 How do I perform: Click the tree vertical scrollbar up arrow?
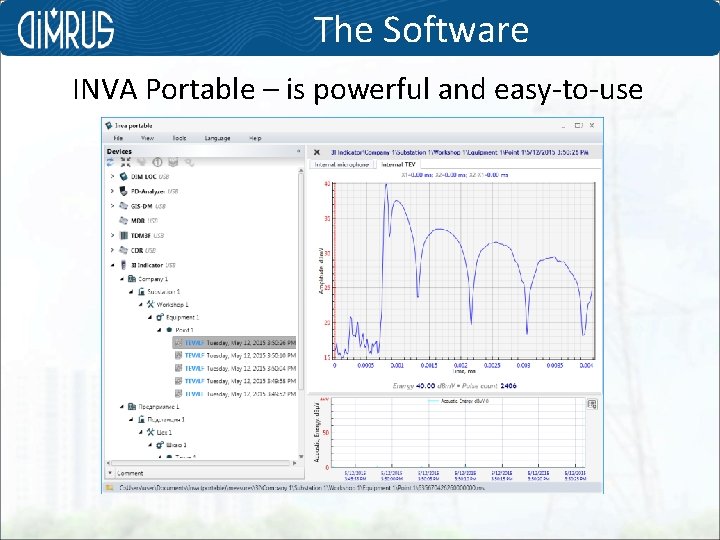pyautogui.click(x=301, y=171)
